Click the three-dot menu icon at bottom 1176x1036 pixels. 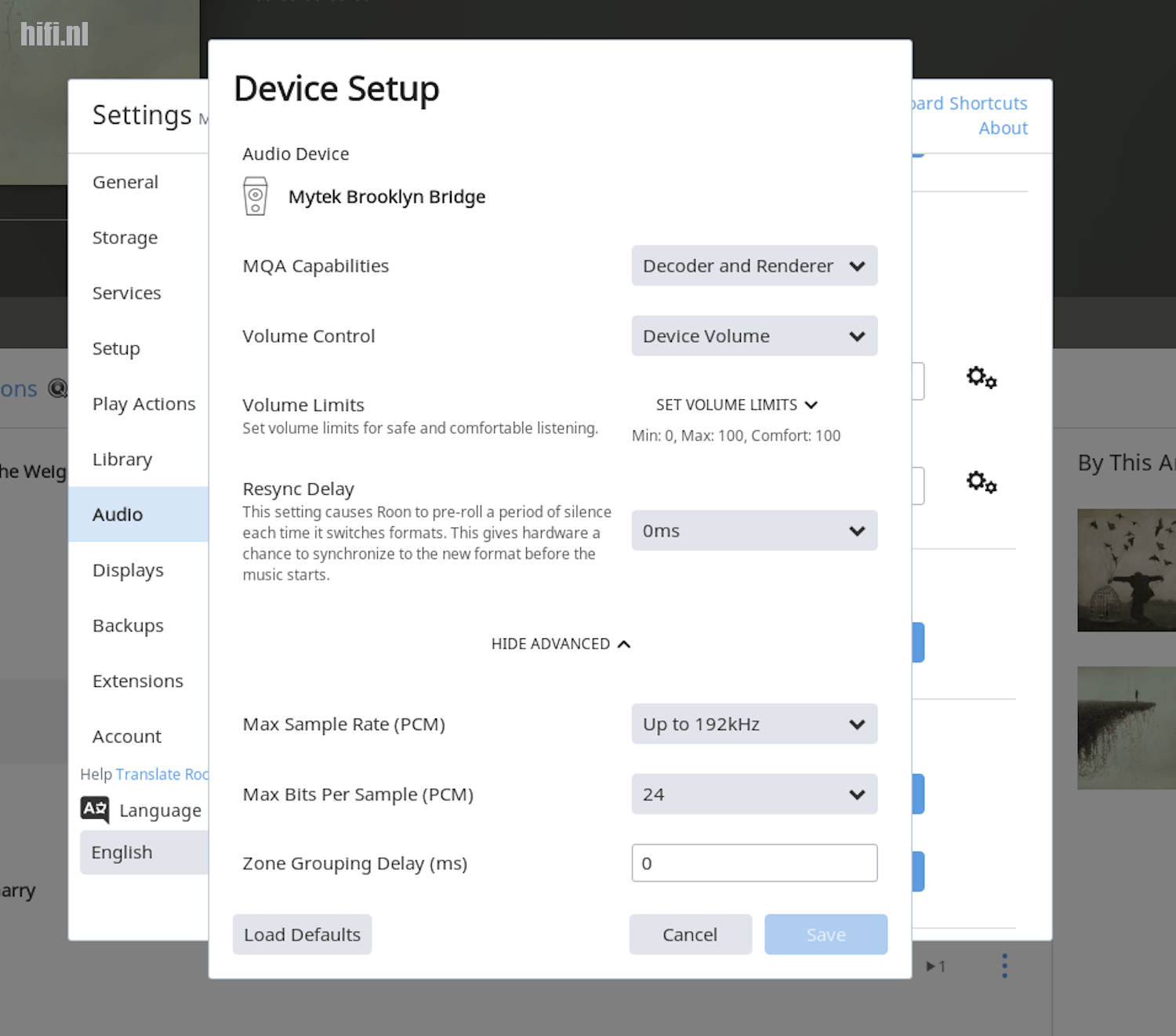pos(1004,965)
